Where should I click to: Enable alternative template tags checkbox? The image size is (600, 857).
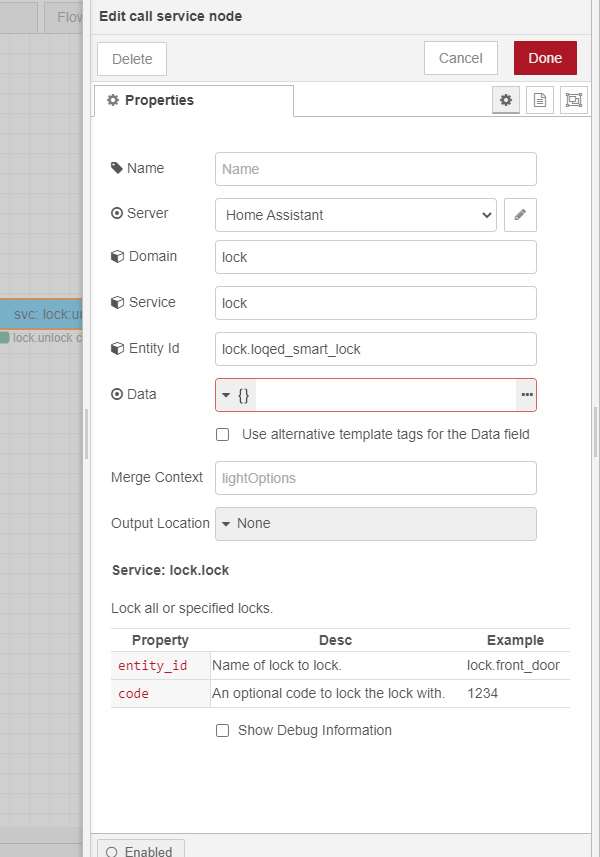click(x=223, y=435)
